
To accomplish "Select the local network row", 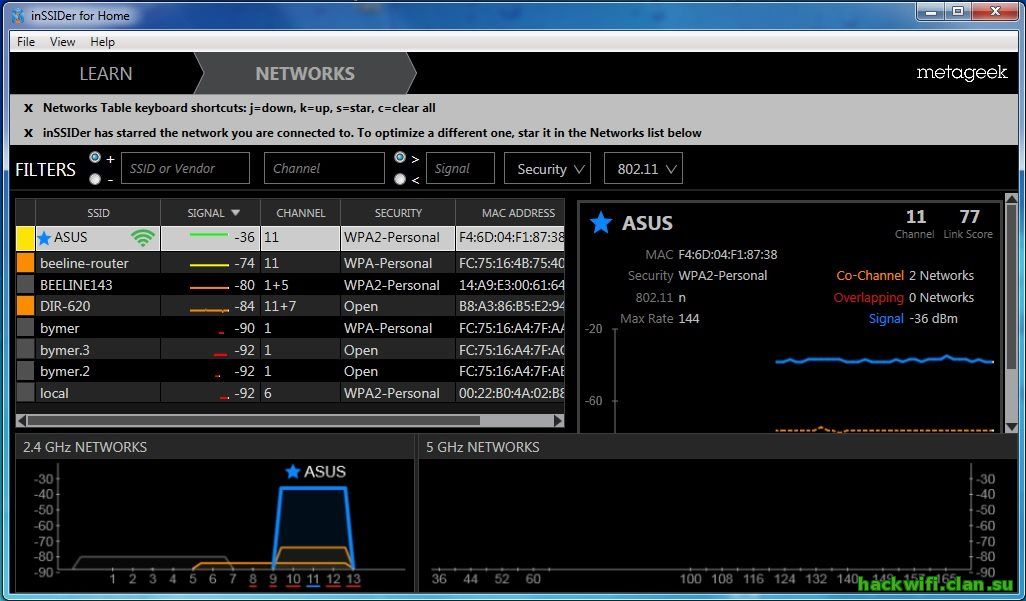I will 290,393.
